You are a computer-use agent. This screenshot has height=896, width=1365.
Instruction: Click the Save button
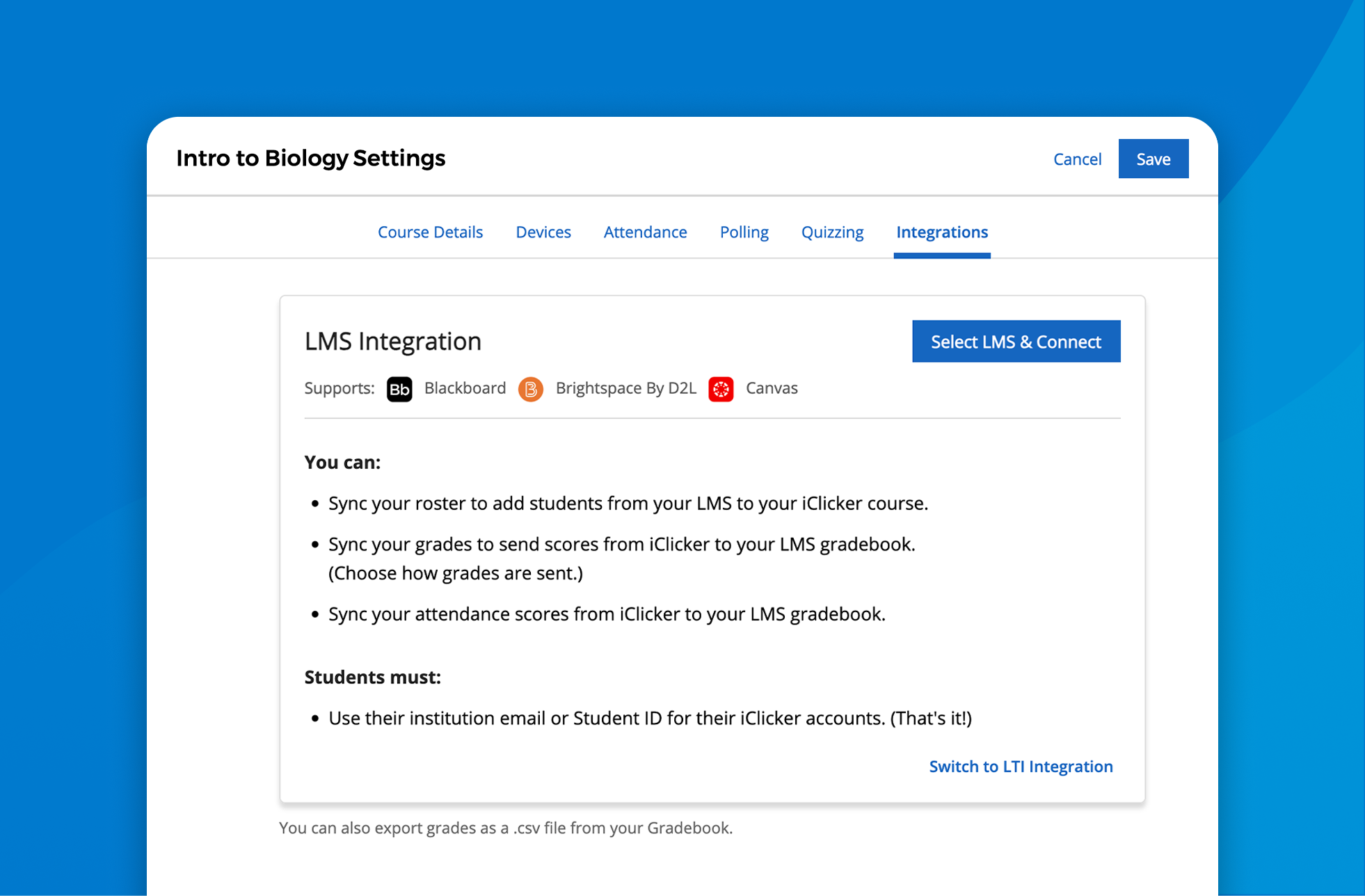pos(1153,159)
